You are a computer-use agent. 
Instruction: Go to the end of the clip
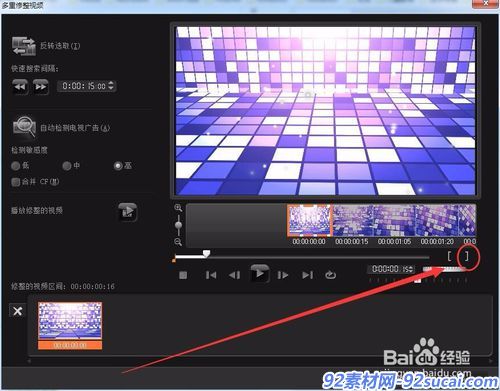click(307, 275)
